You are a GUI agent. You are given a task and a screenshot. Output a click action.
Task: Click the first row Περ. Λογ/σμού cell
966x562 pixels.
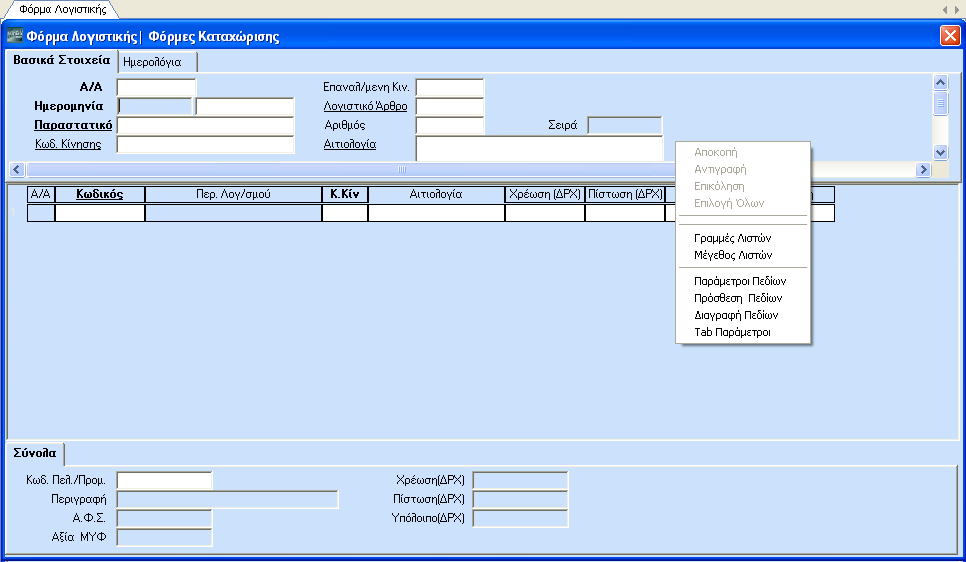coord(233,213)
